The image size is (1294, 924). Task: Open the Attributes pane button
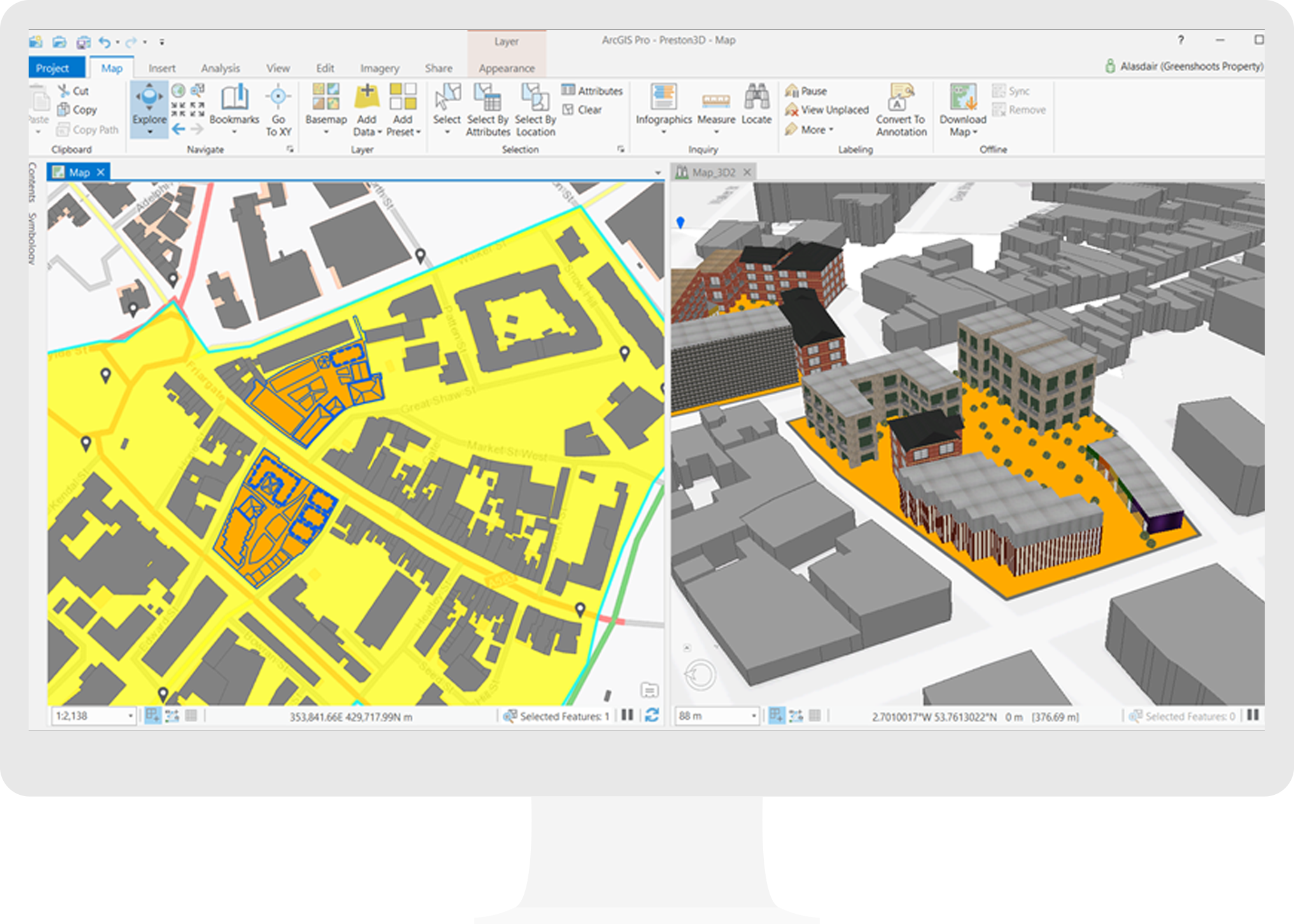coord(592,91)
